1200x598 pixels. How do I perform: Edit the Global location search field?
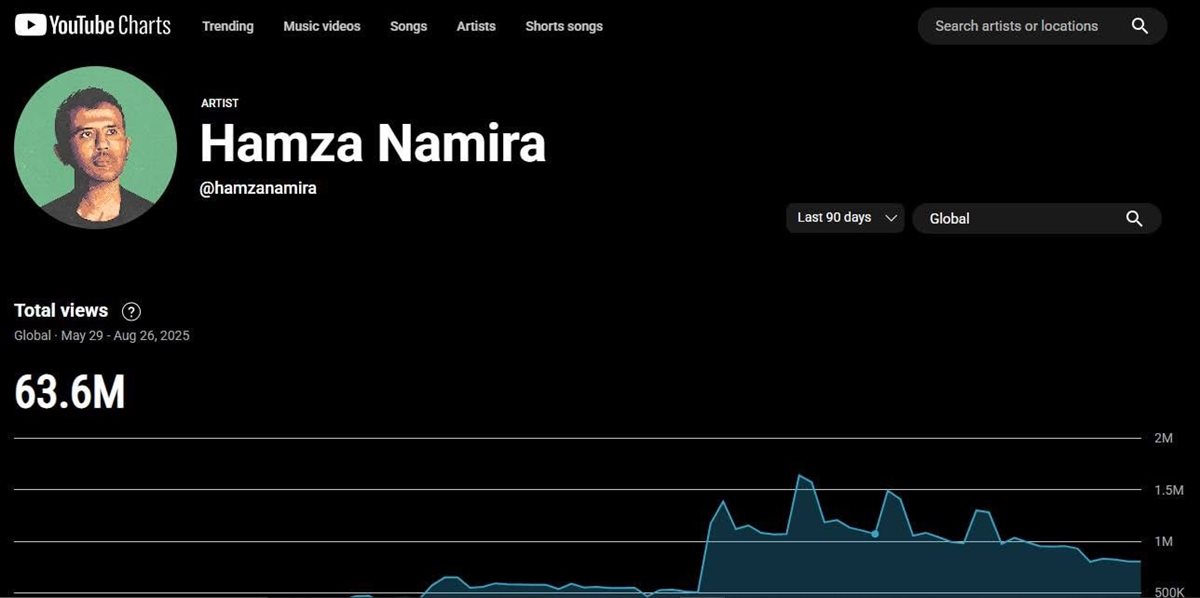pyautogui.click(x=1036, y=218)
